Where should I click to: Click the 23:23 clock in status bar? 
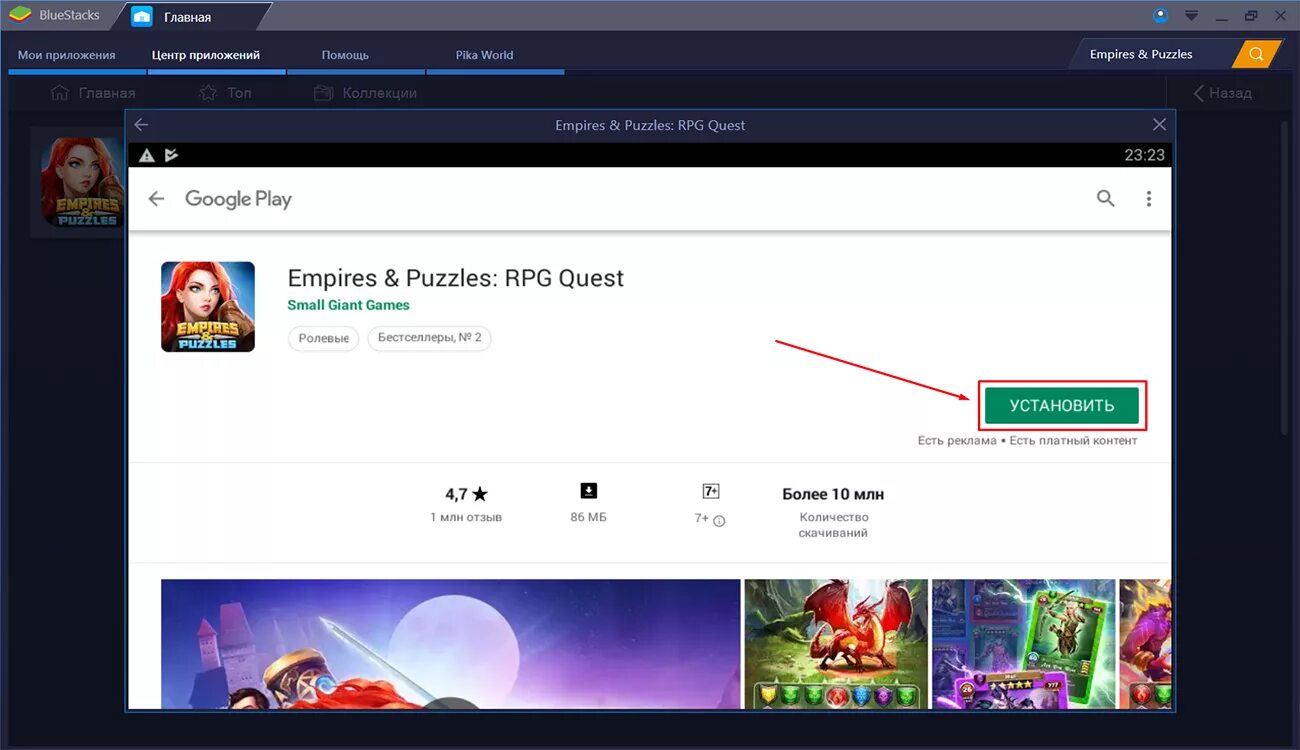(1144, 155)
